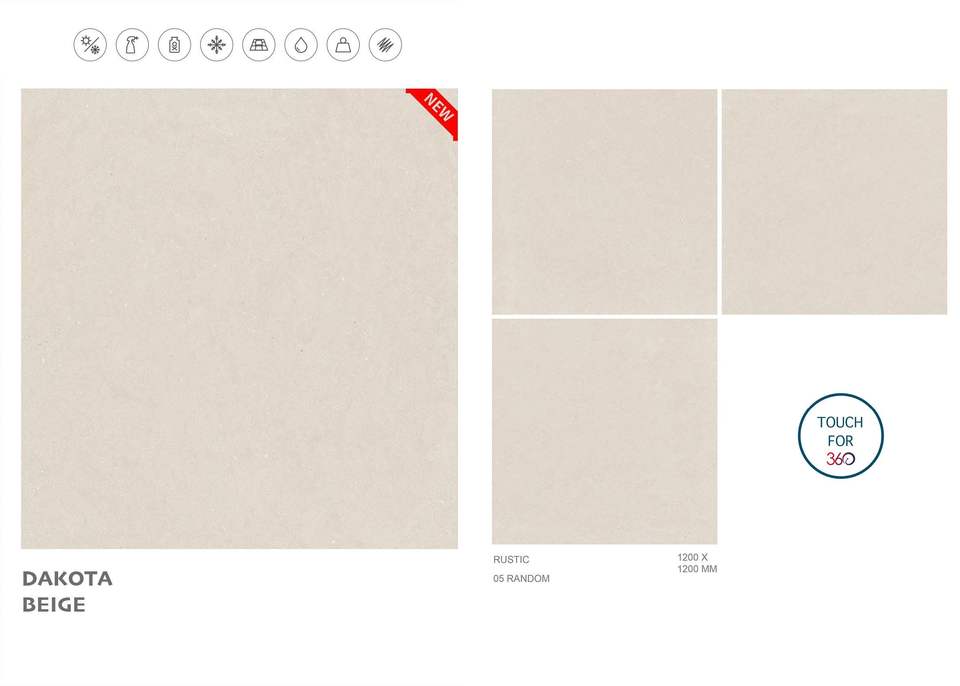Open the large Dakota Beige tile preview
The image size is (960, 686).
239,318
